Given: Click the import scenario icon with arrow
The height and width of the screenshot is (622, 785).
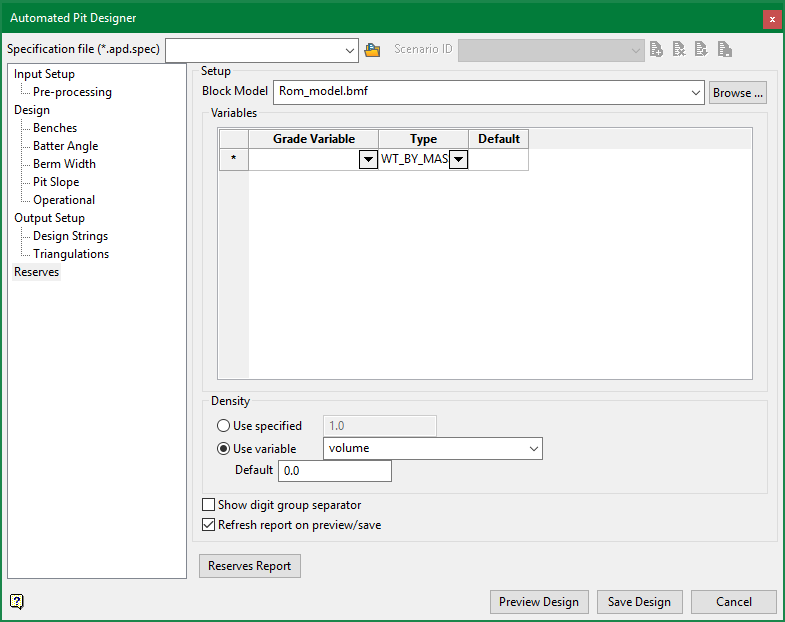Looking at the screenshot, I should tap(702, 50).
